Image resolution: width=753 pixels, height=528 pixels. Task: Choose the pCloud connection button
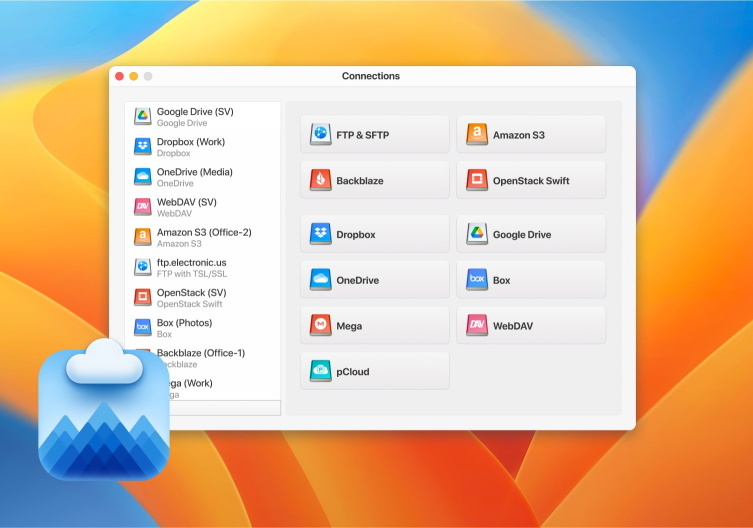tap(375, 371)
